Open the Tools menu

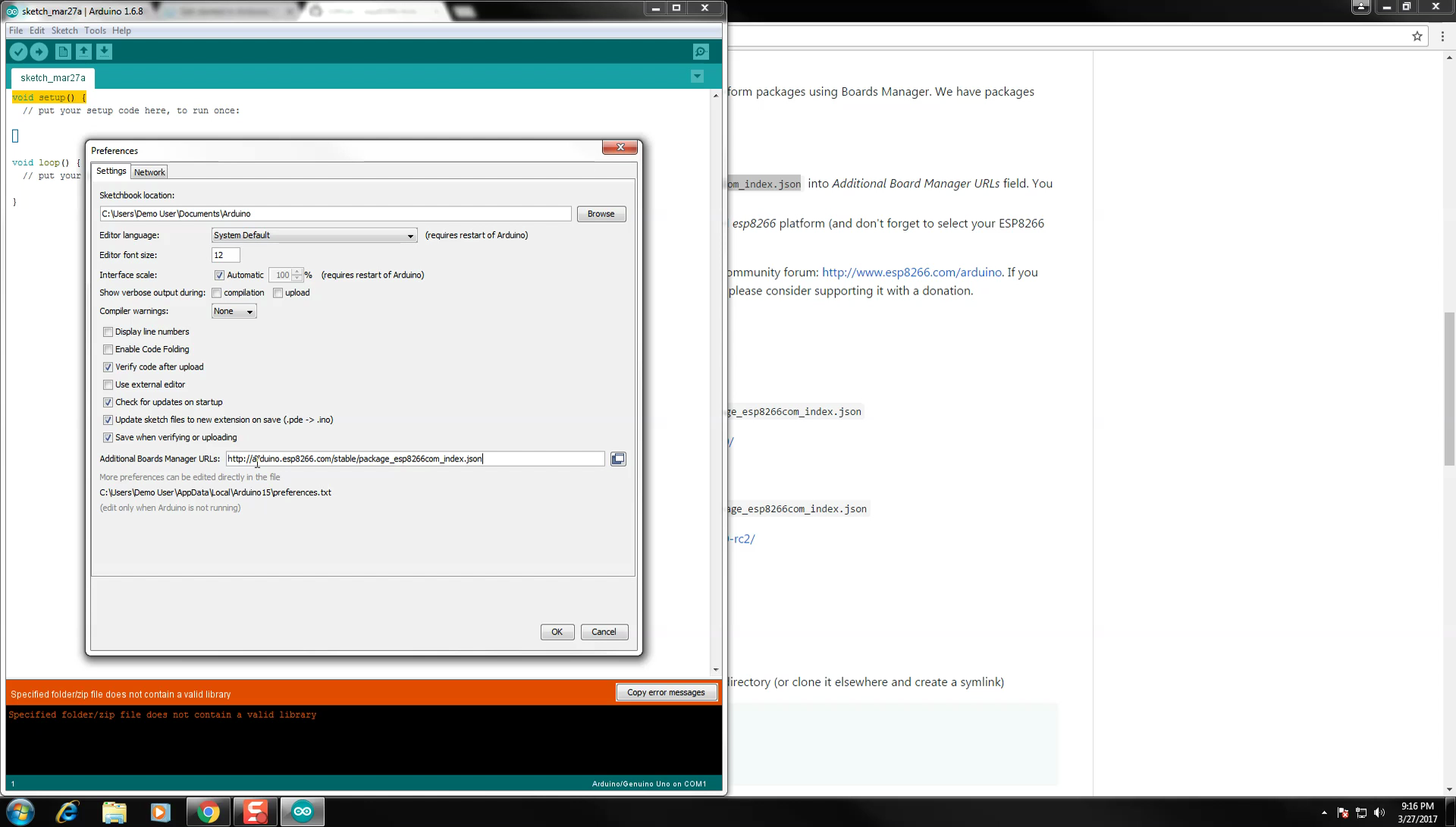coord(95,30)
